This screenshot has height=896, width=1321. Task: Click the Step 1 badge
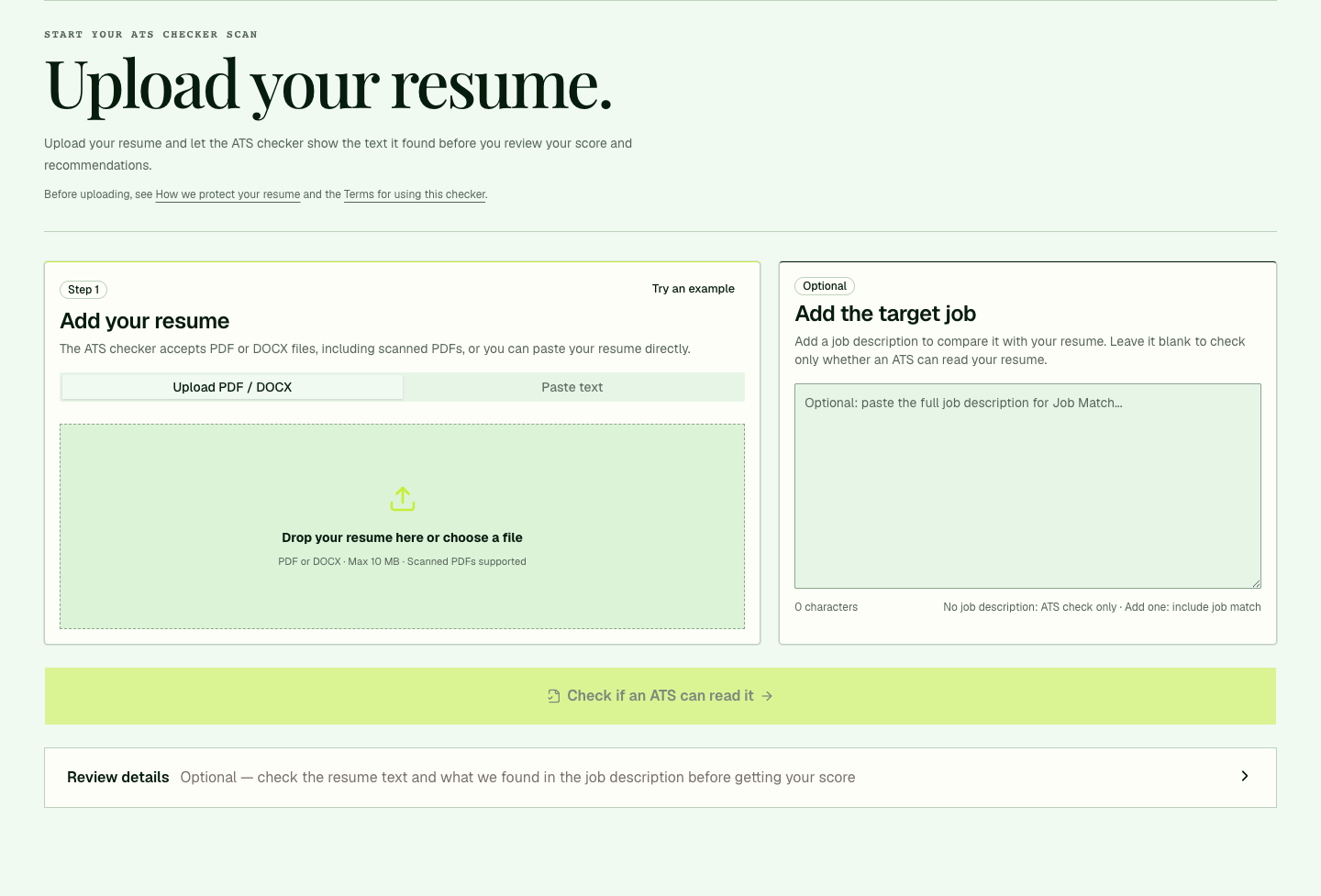tap(83, 290)
